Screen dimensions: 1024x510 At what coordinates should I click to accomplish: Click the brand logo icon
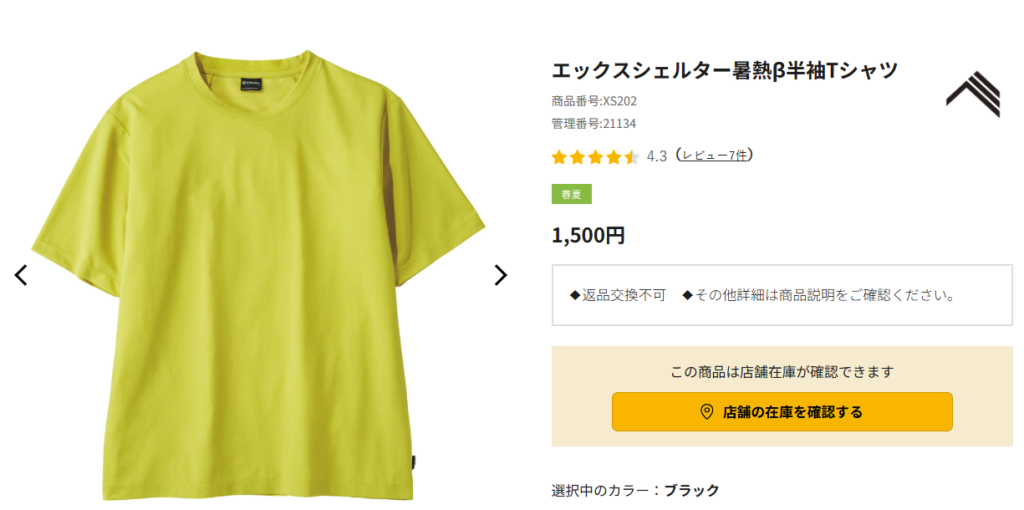pyautogui.click(x=973, y=96)
